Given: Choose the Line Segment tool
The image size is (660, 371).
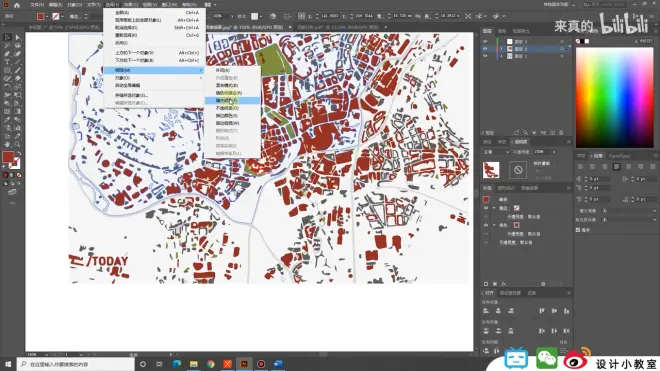Looking at the screenshot, I should (17, 62).
